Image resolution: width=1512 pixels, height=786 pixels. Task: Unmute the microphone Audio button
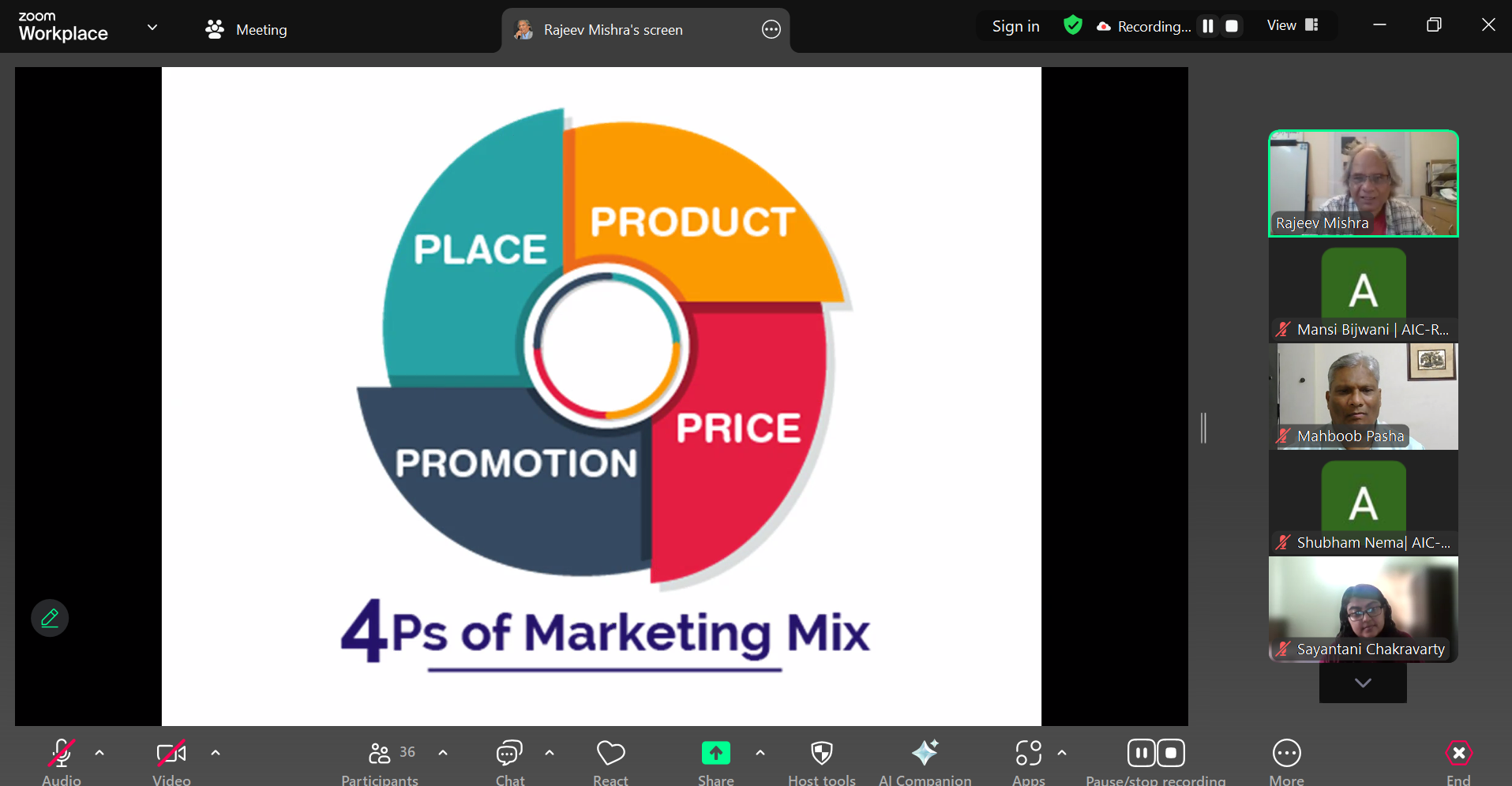coord(62,754)
